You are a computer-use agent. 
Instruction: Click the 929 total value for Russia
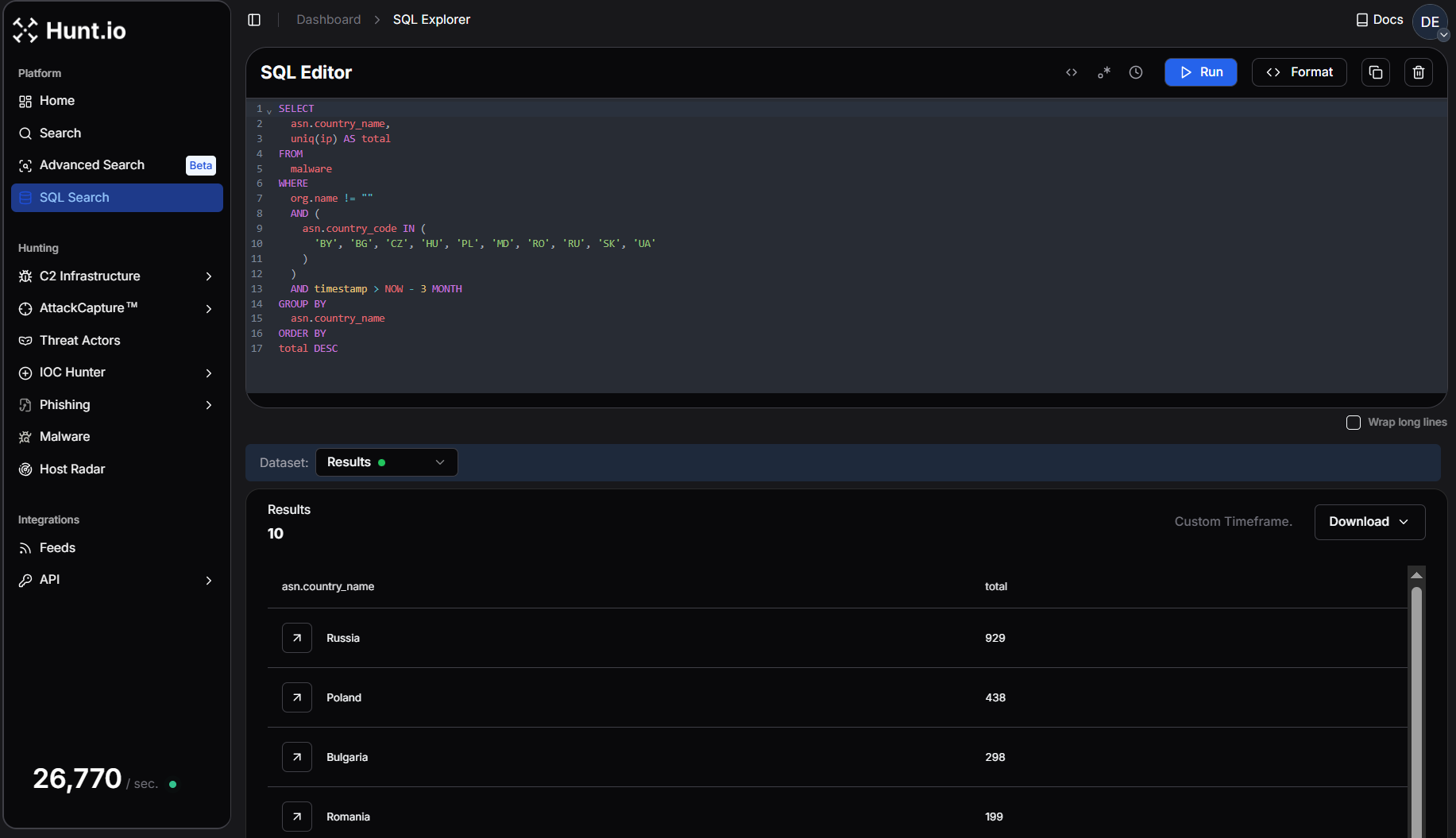click(x=995, y=638)
